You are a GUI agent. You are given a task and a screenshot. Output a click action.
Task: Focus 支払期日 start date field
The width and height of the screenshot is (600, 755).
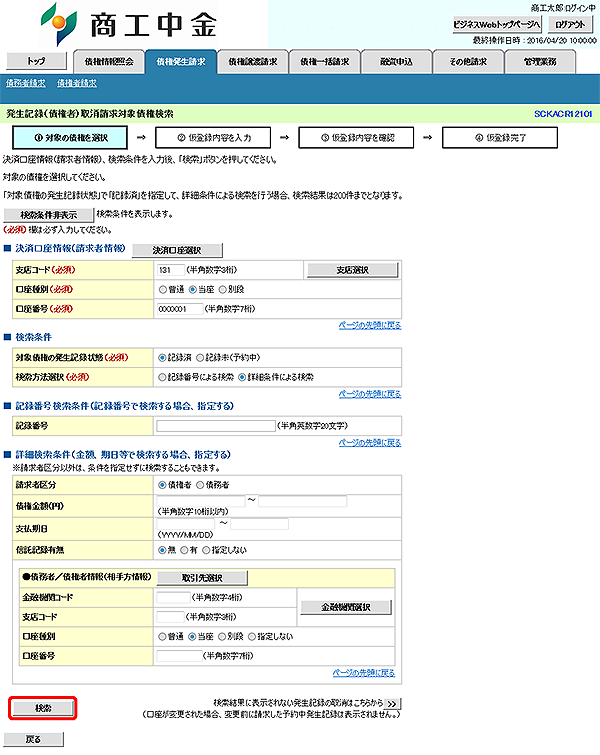[186, 524]
